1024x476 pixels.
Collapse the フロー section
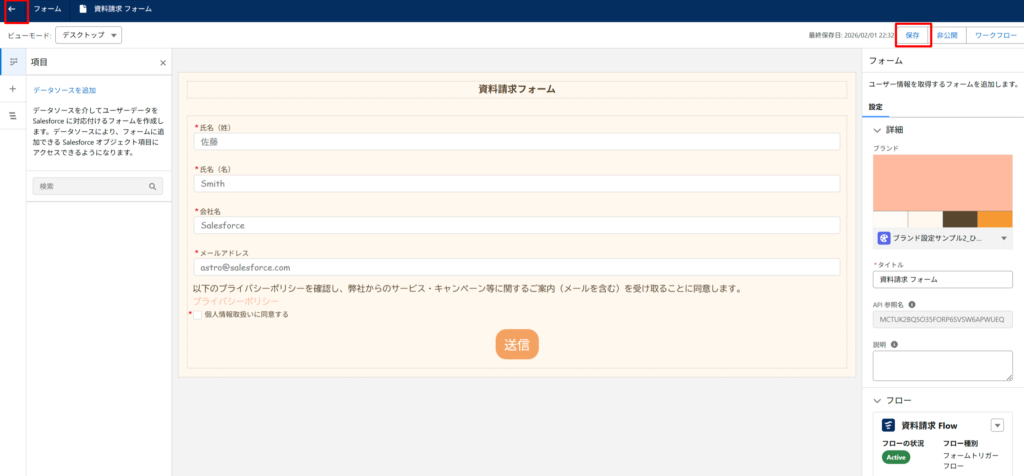877,400
